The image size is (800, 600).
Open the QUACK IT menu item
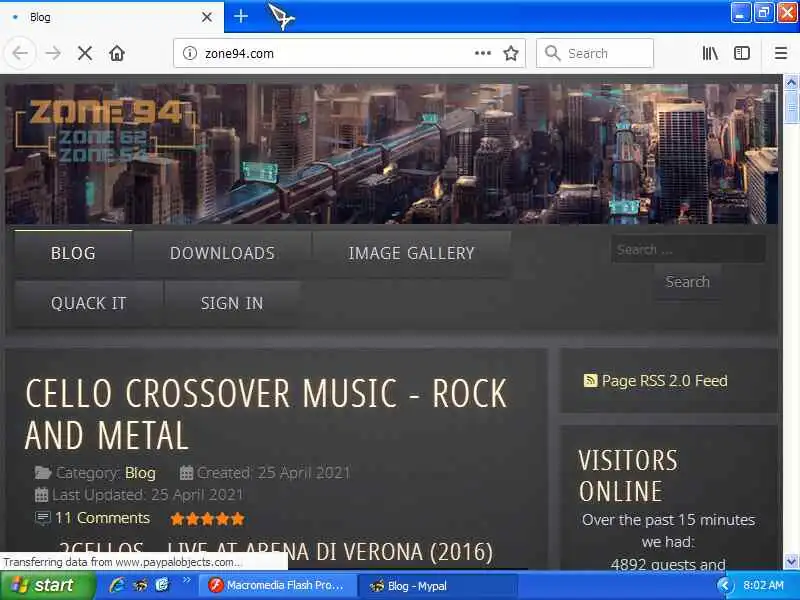(88, 303)
